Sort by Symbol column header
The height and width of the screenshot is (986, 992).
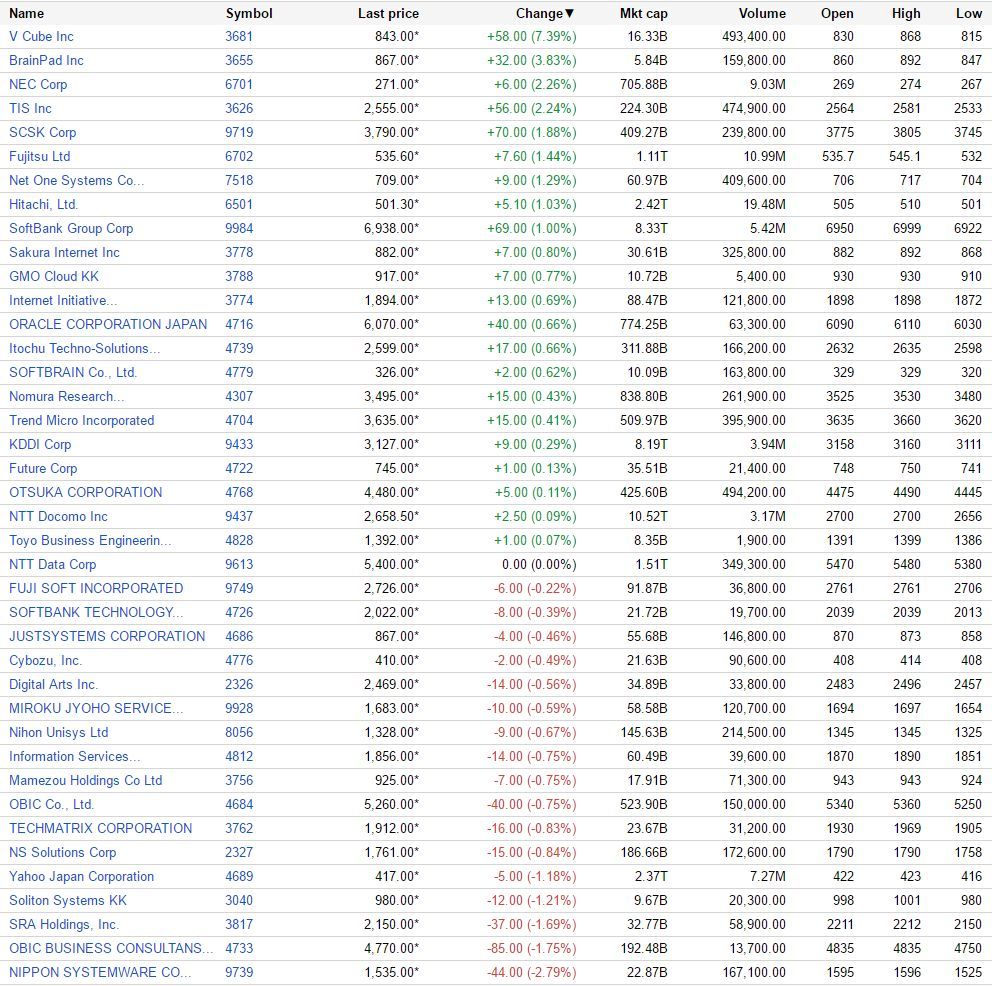pos(249,13)
